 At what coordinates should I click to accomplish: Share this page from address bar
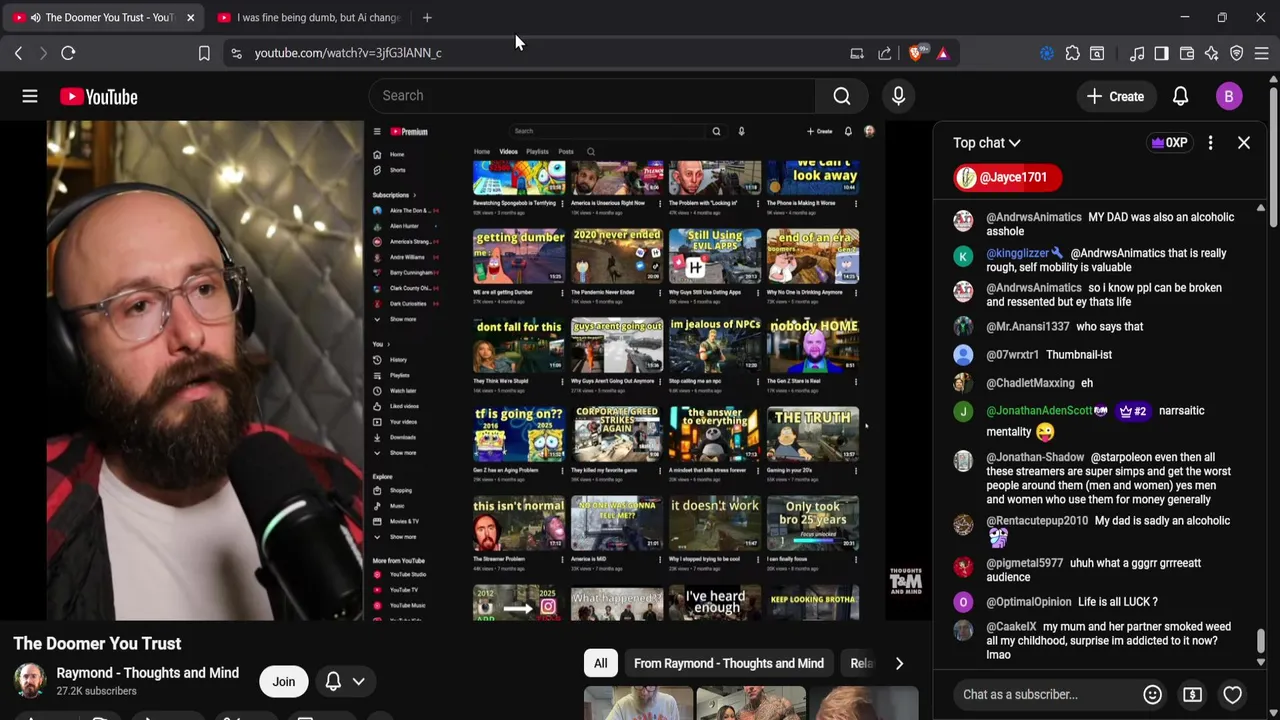885,53
